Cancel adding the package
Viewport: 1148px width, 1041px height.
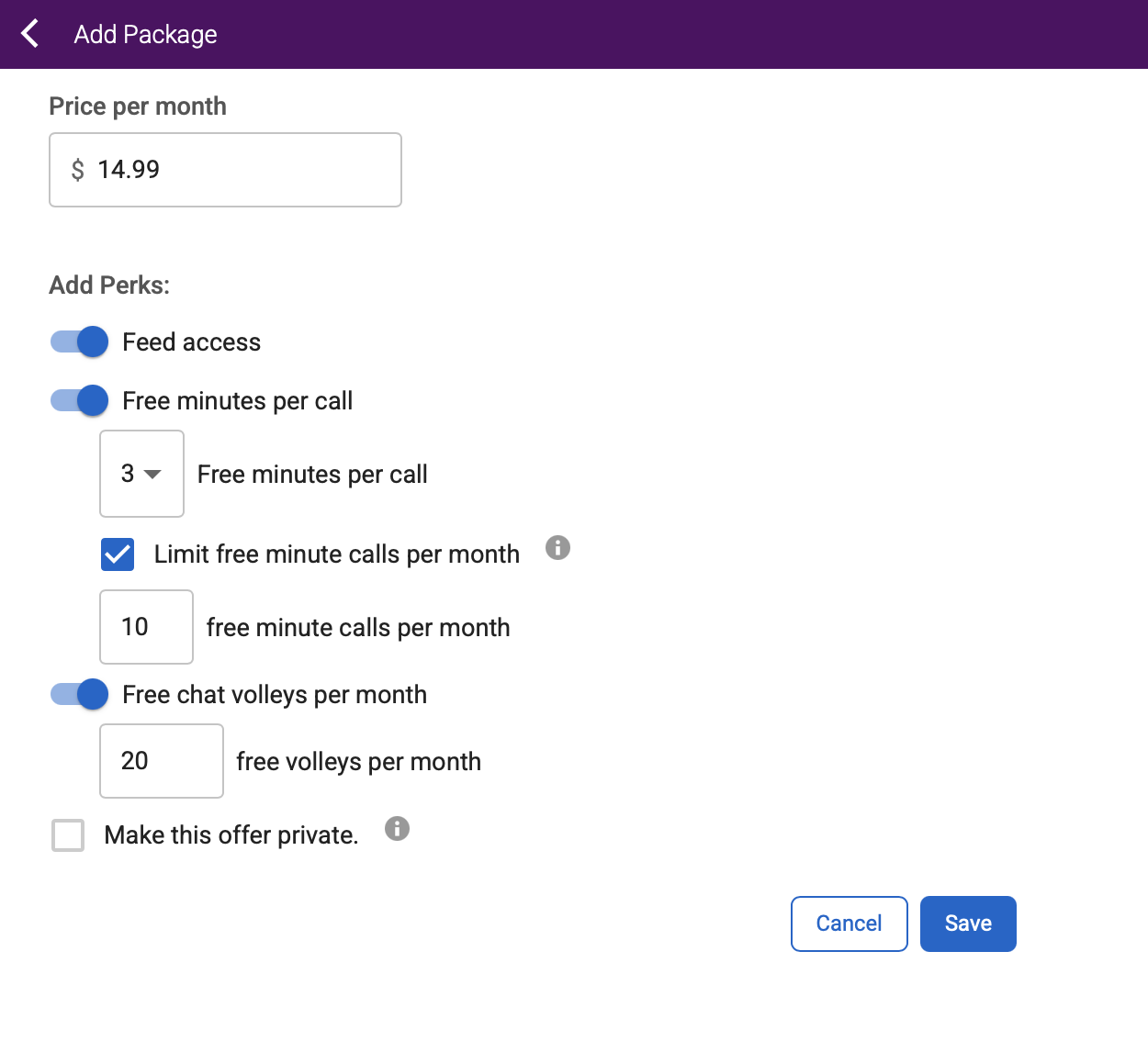(x=850, y=923)
